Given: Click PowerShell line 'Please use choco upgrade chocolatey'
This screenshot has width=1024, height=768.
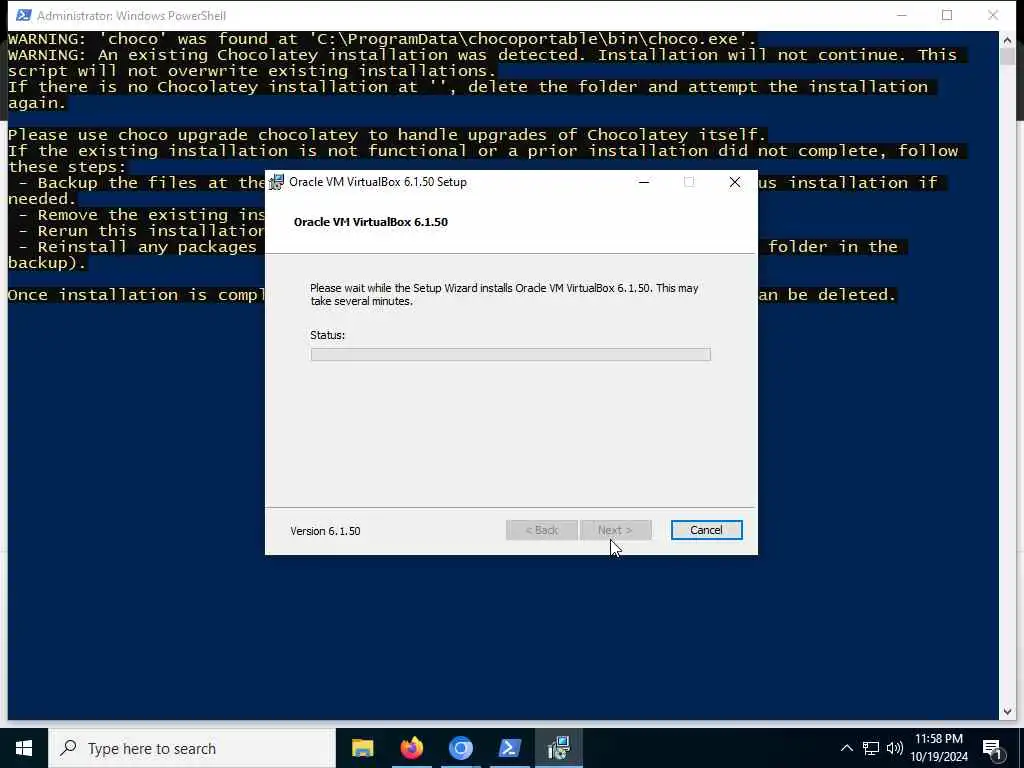Looking at the screenshot, I should pyautogui.click(x=387, y=135).
